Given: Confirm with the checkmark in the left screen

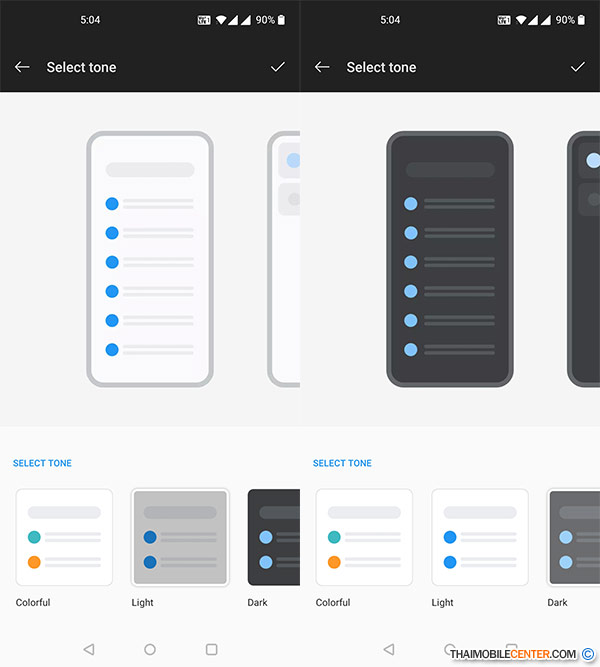Looking at the screenshot, I should 277,67.
